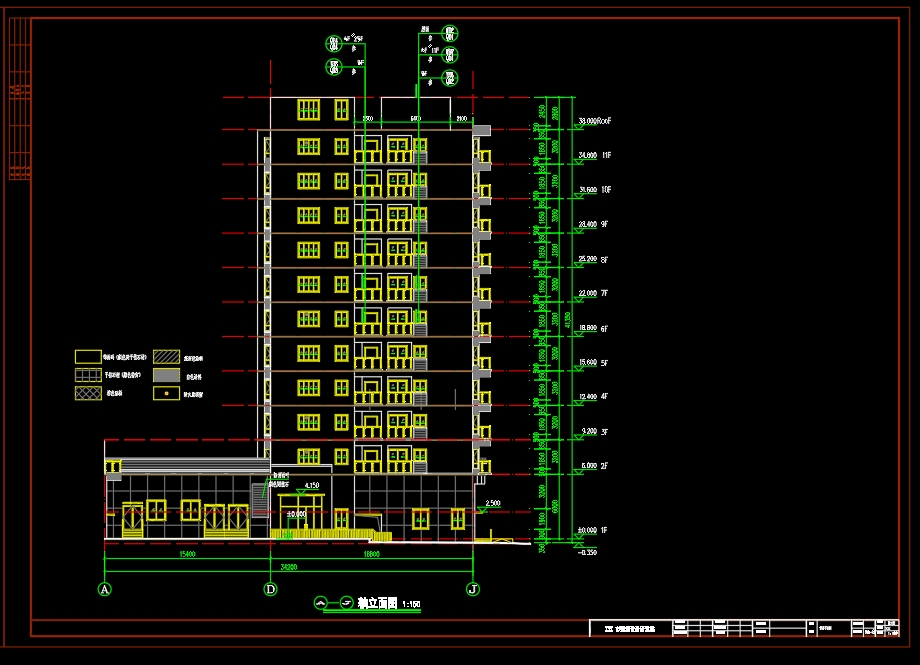
Task: Click the lower-left green detail callout bubble
Action: tap(334, 67)
